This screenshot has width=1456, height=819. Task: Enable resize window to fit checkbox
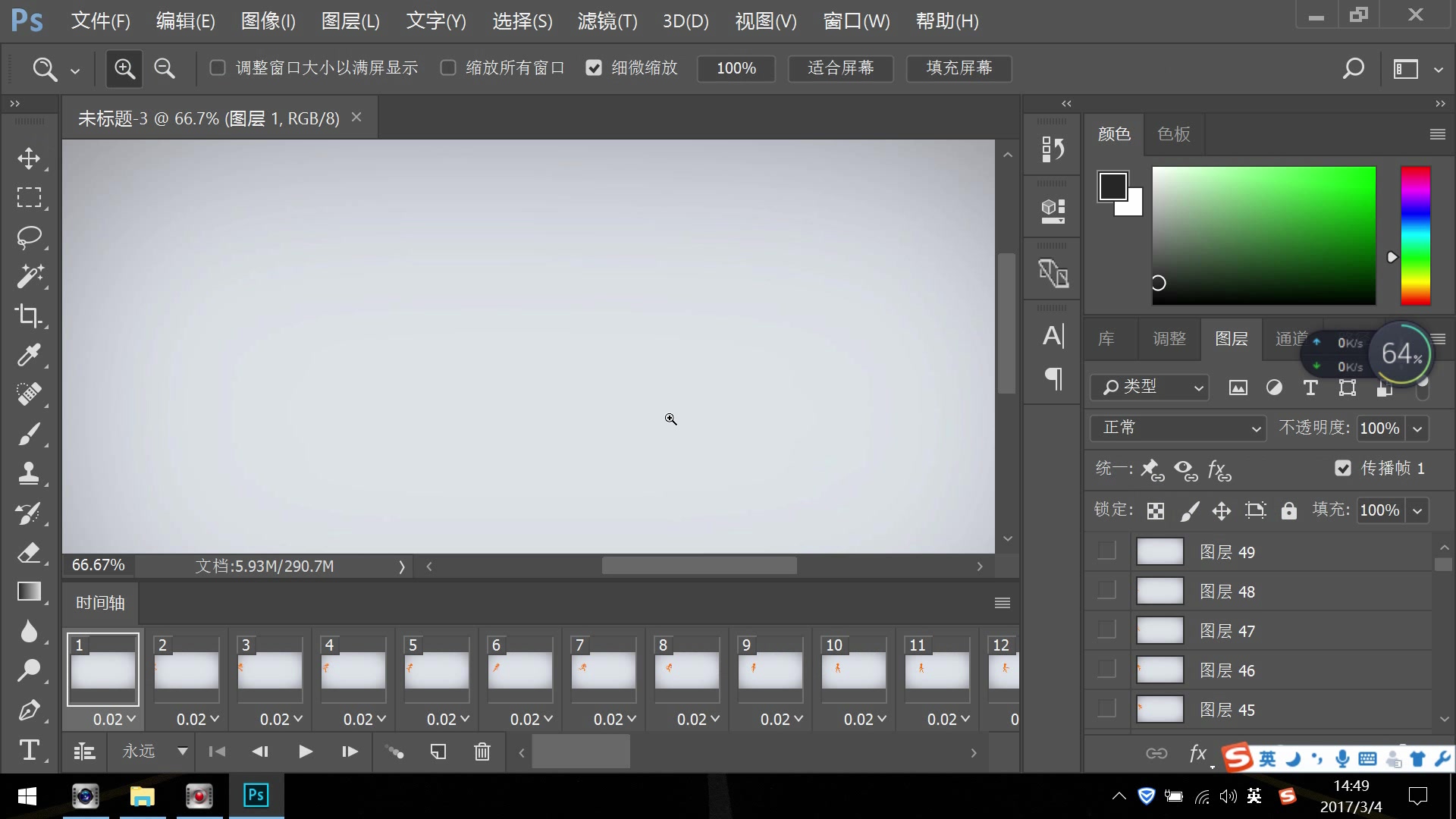pos(218,68)
